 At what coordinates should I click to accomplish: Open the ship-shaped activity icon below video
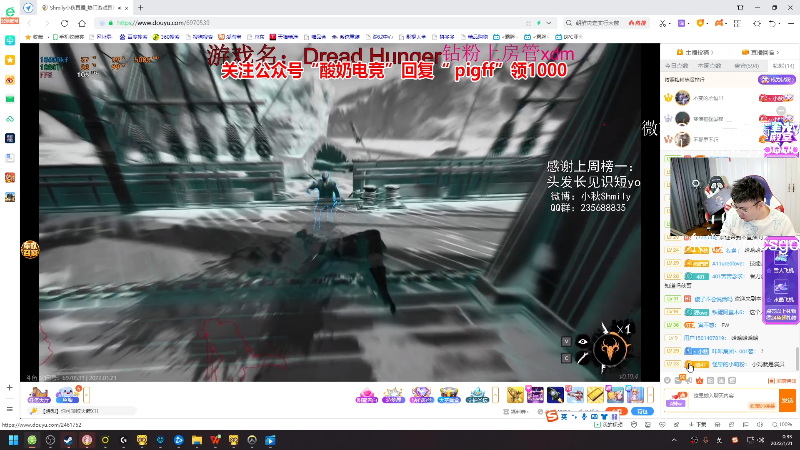click(x=39, y=394)
